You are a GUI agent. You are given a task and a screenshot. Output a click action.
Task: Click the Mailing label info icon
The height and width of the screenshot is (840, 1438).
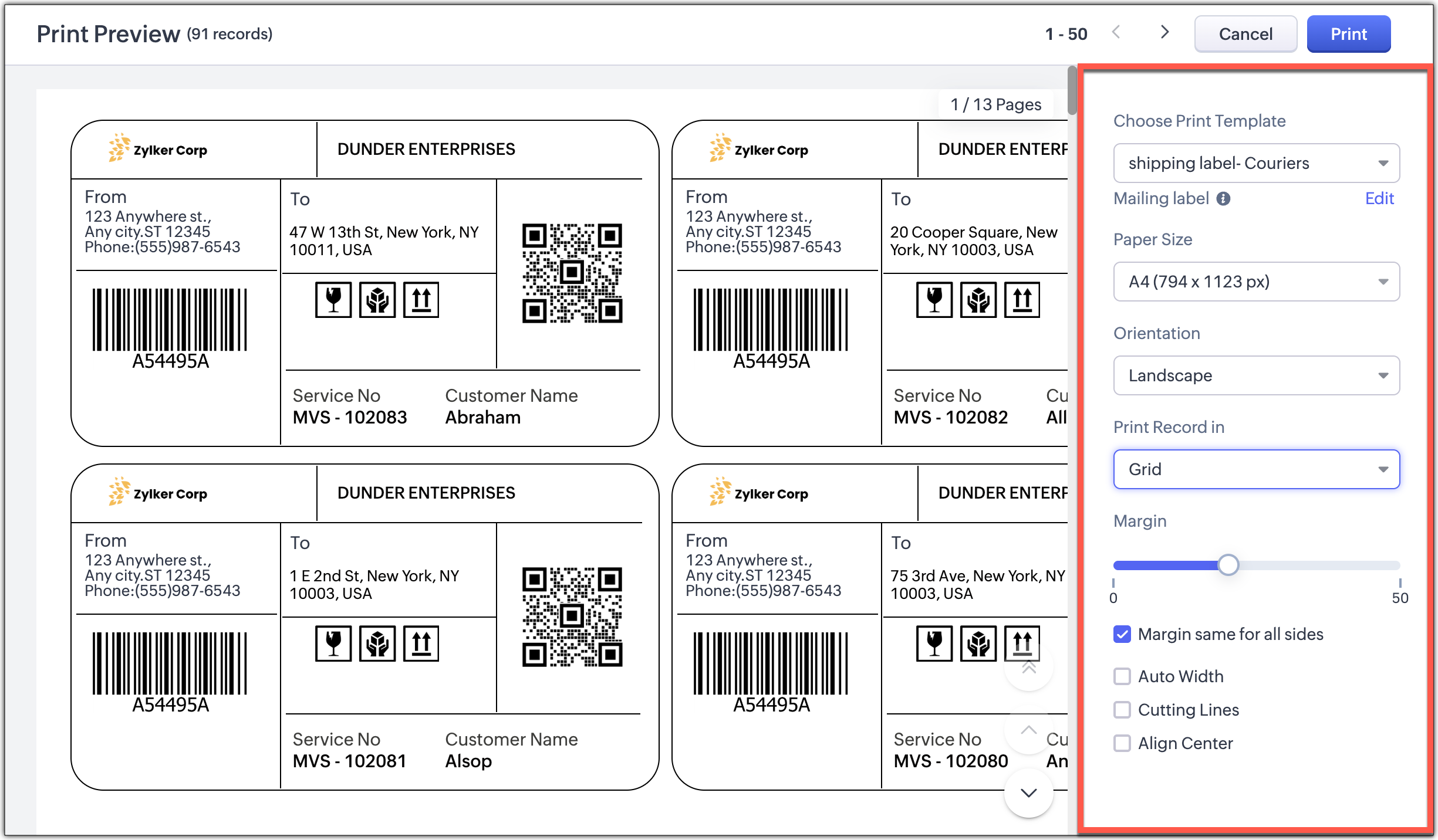click(1223, 199)
